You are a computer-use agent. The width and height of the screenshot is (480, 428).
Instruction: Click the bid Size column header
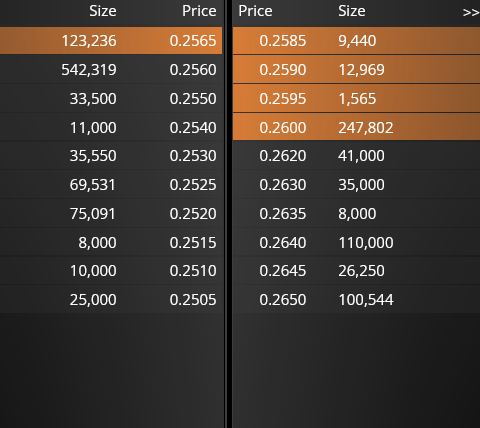(103, 11)
